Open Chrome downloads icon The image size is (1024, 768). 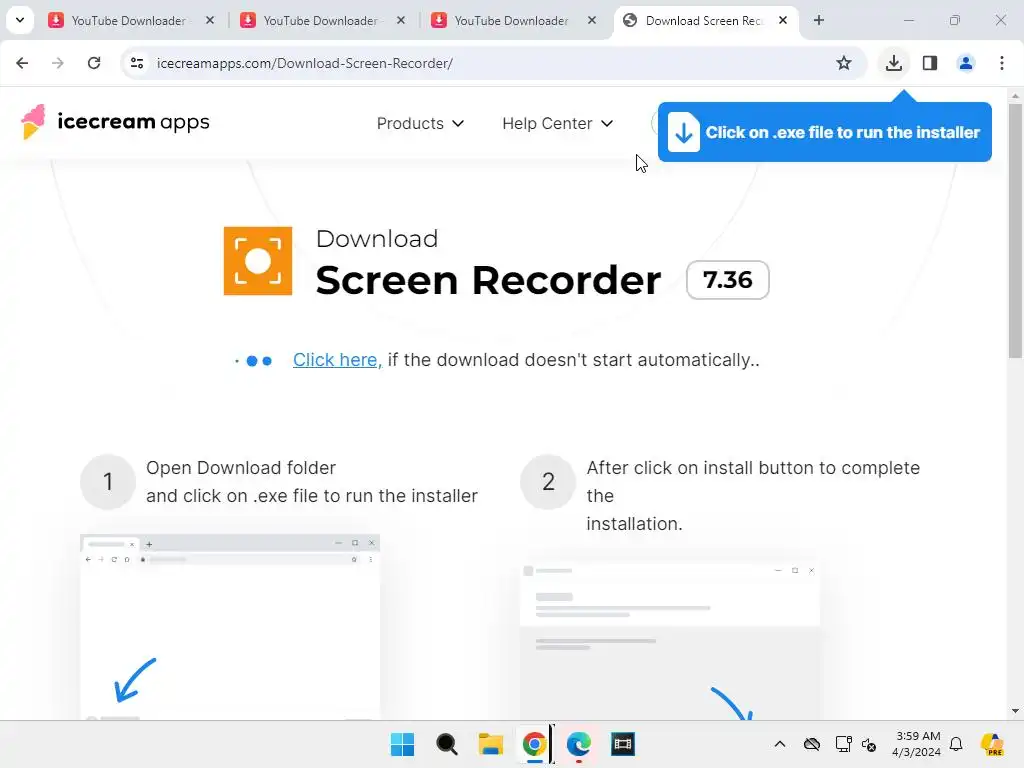[893, 63]
